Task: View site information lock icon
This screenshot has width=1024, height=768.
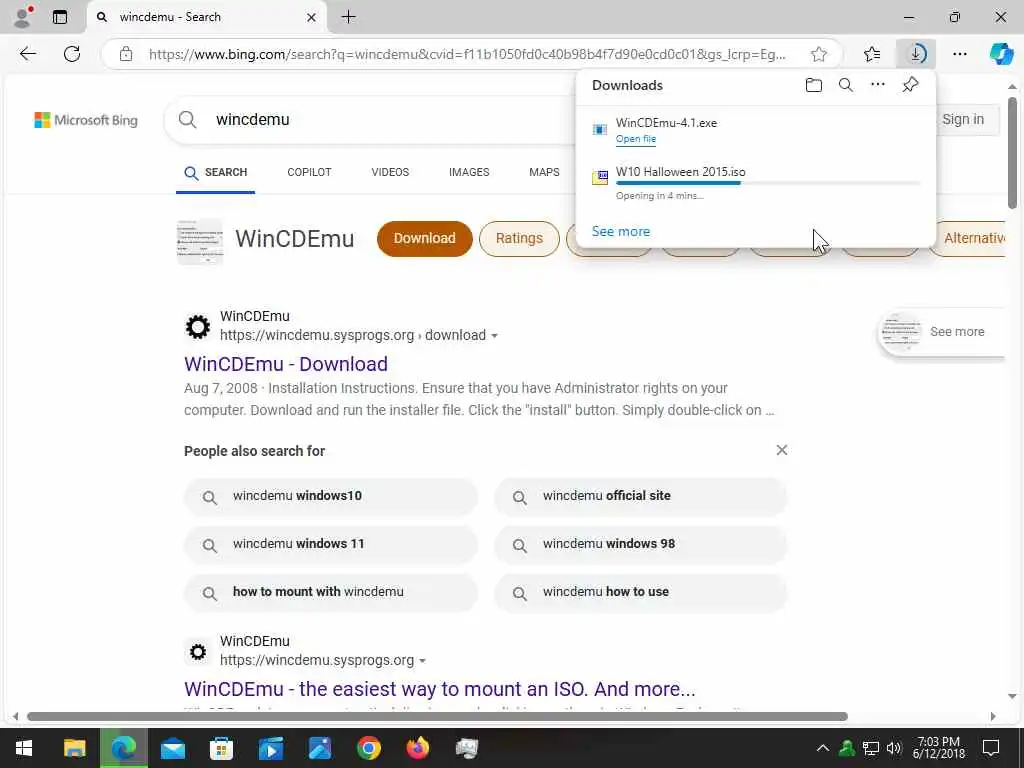Action: tap(126, 54)
